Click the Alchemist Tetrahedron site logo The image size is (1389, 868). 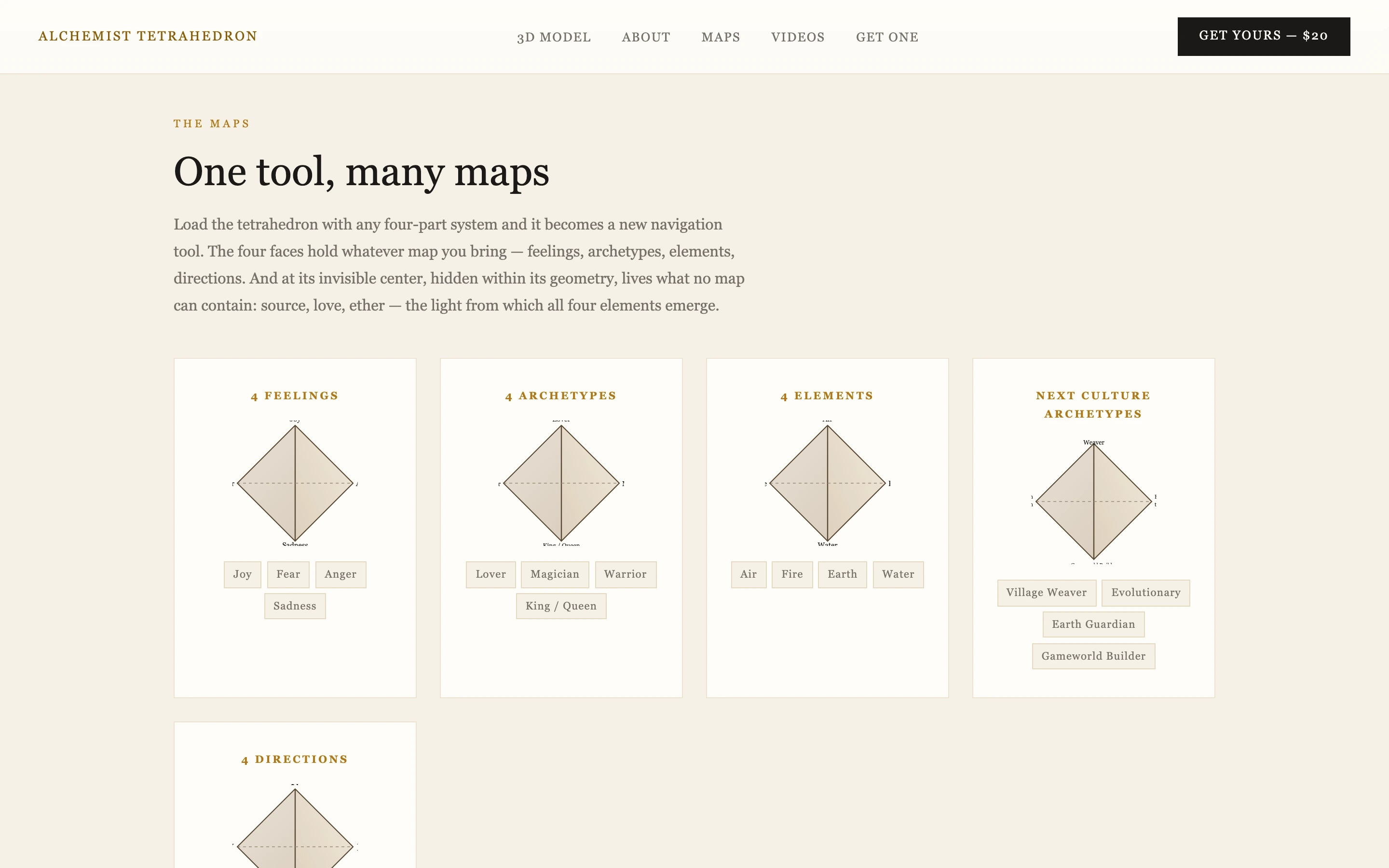pyautogui.click(x=148, y=36)
